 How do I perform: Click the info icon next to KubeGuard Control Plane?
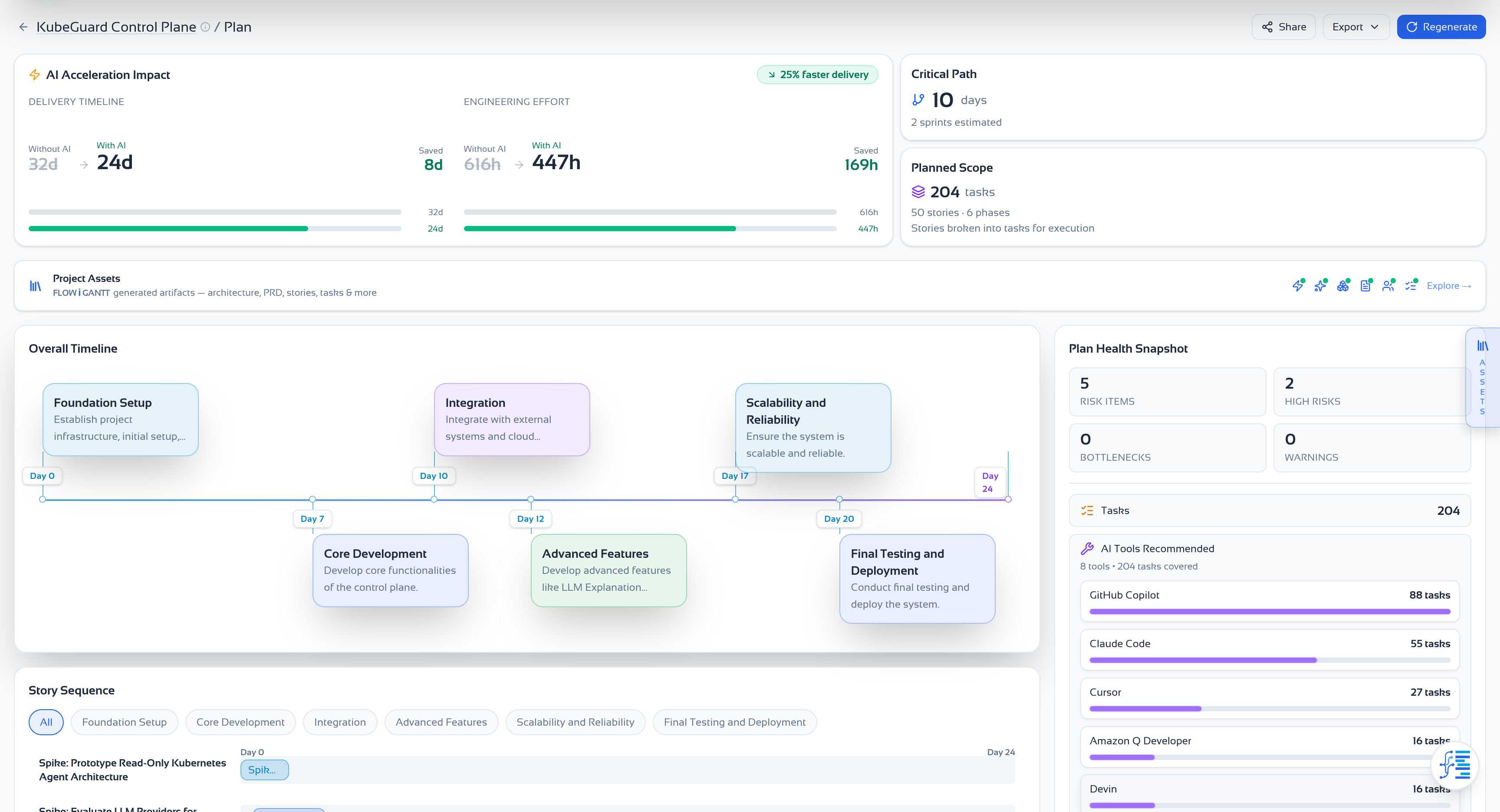coord(205,27)
